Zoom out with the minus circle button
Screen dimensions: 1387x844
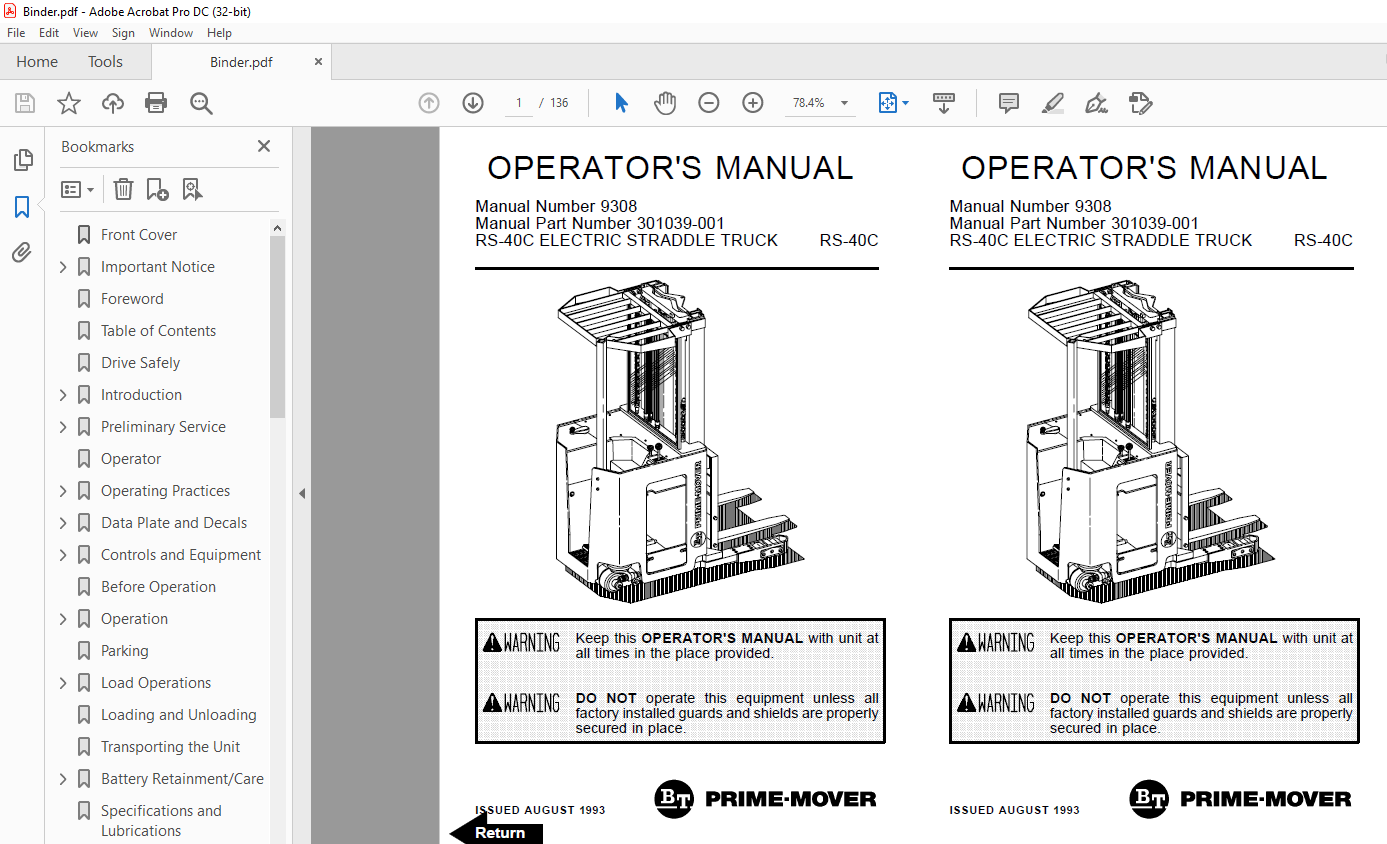click(x=709, y=103)
